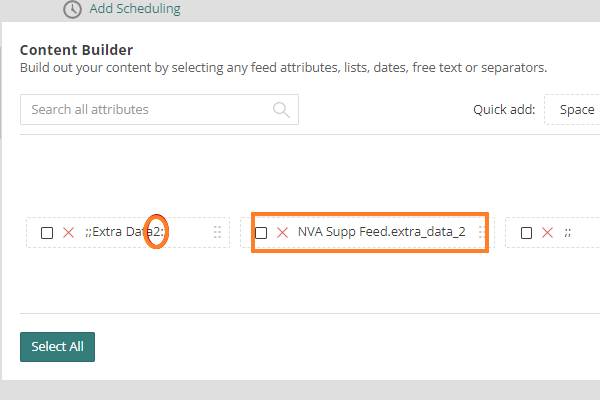Click the Content Builder heading
This screenshot has height=400, width=600.
[76, 50]
